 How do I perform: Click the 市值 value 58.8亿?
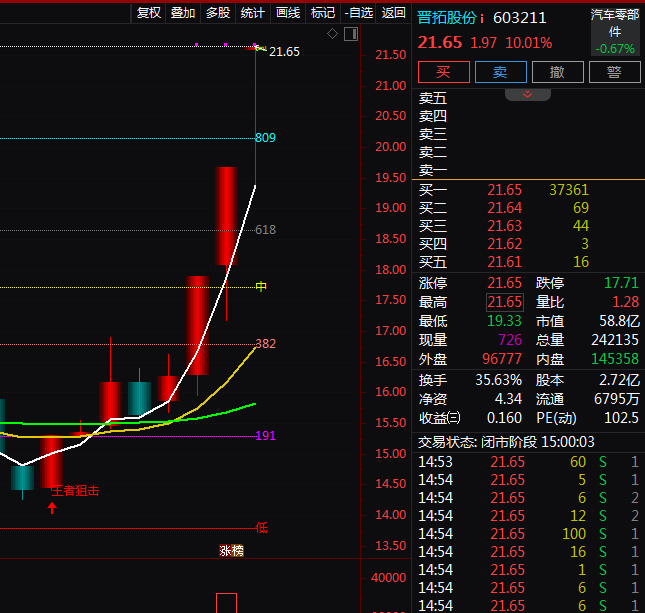pyautogui.click(x=619, y=321)
